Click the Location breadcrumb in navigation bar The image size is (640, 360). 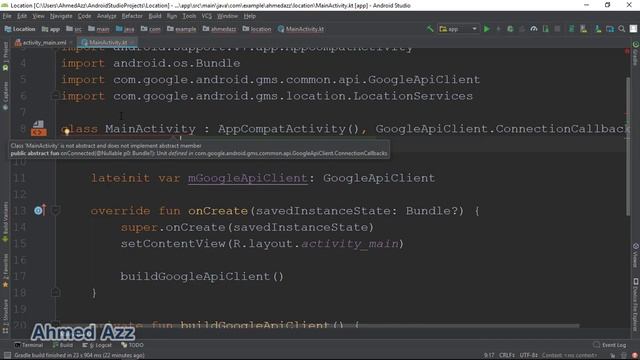(20, 29)
